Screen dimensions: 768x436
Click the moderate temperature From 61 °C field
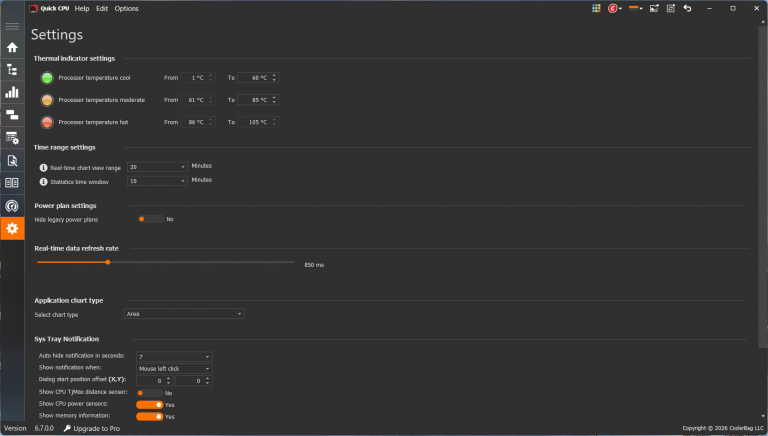click(x=198, y=100)
